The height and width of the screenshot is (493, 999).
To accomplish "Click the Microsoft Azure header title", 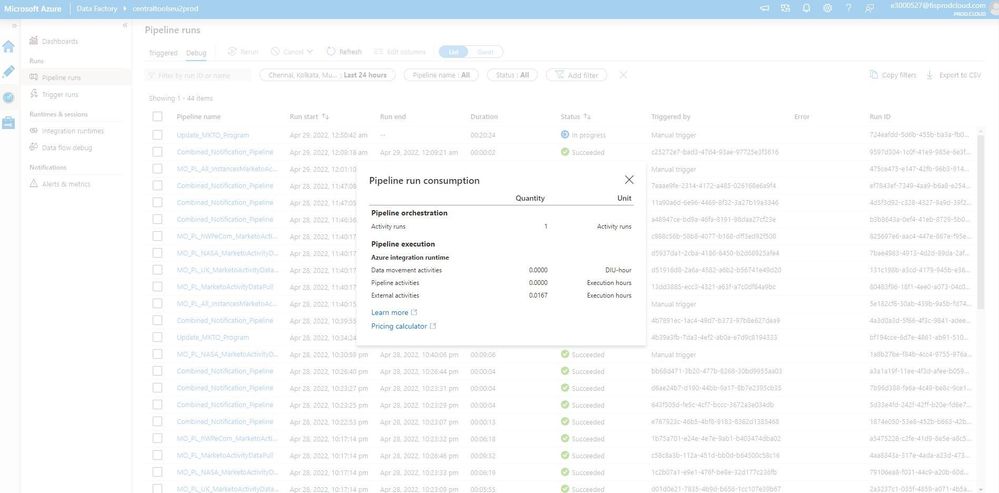I will click(33, 8).
